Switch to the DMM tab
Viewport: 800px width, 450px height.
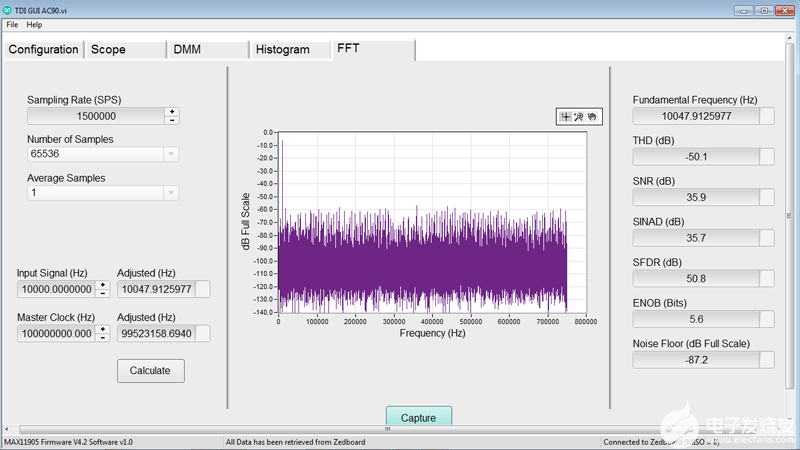point(208,49)
